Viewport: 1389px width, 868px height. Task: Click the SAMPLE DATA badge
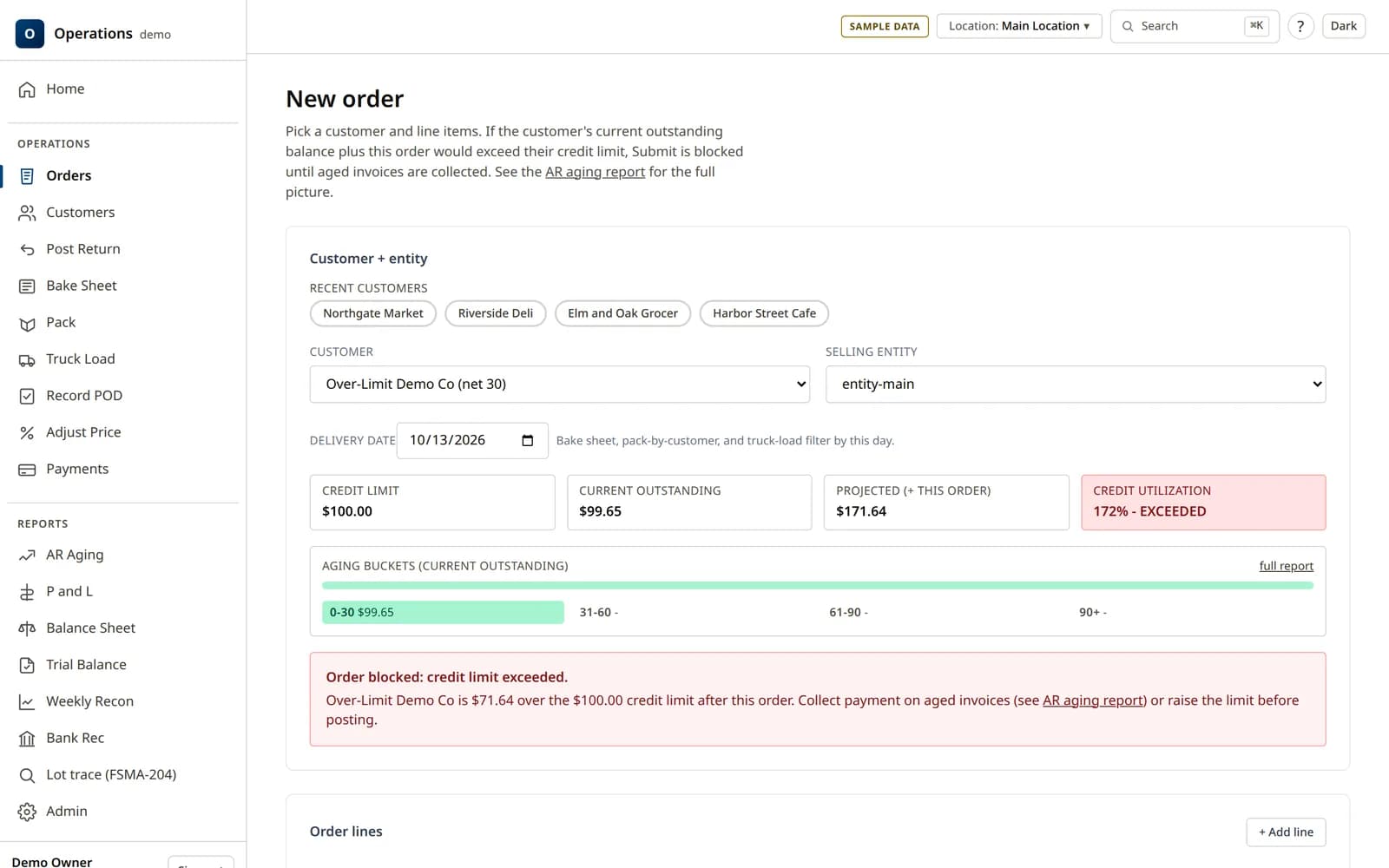885,26
